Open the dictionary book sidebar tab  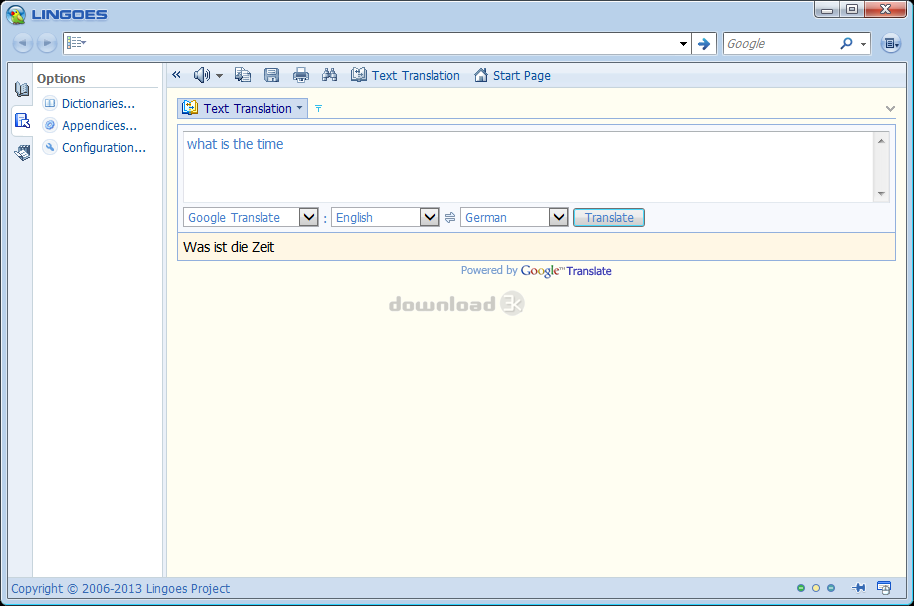click(22, 89)
